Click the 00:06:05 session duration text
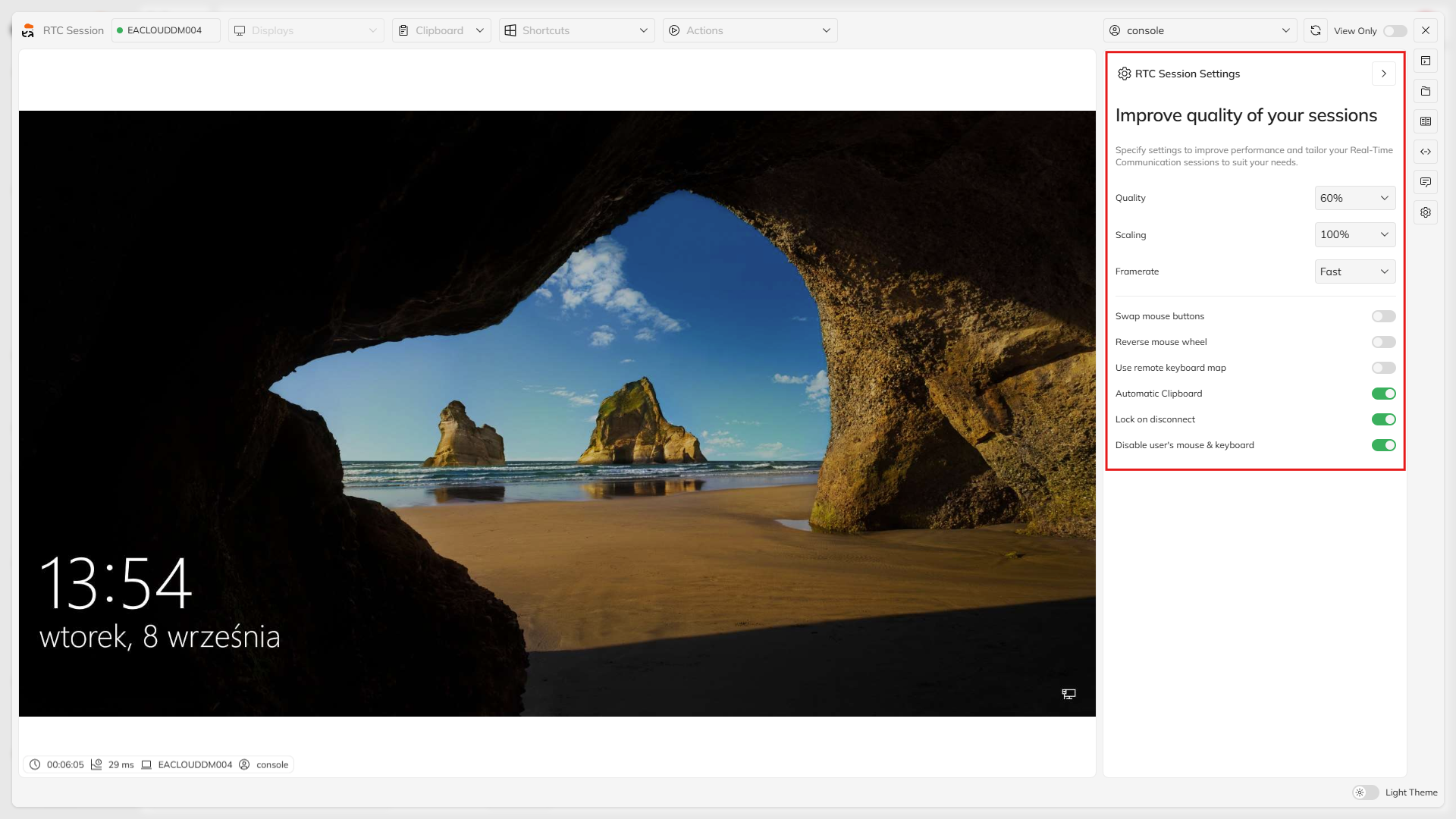1456x819 pixels. tap(65, 764)
